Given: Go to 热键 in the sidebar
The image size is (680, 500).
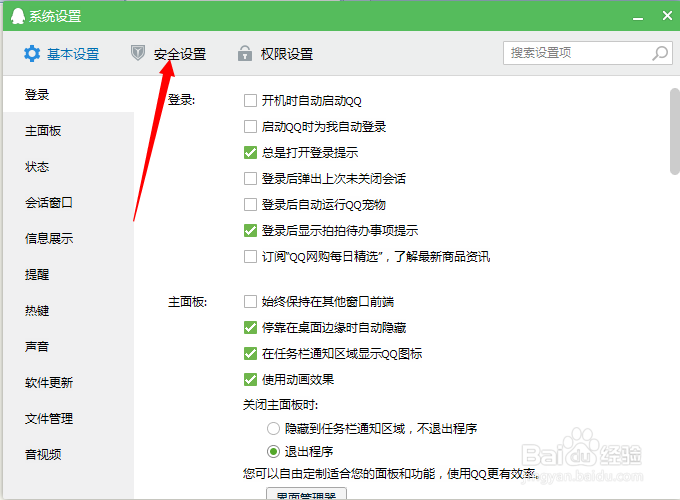Looking at the screenshot, I should 69,310.
